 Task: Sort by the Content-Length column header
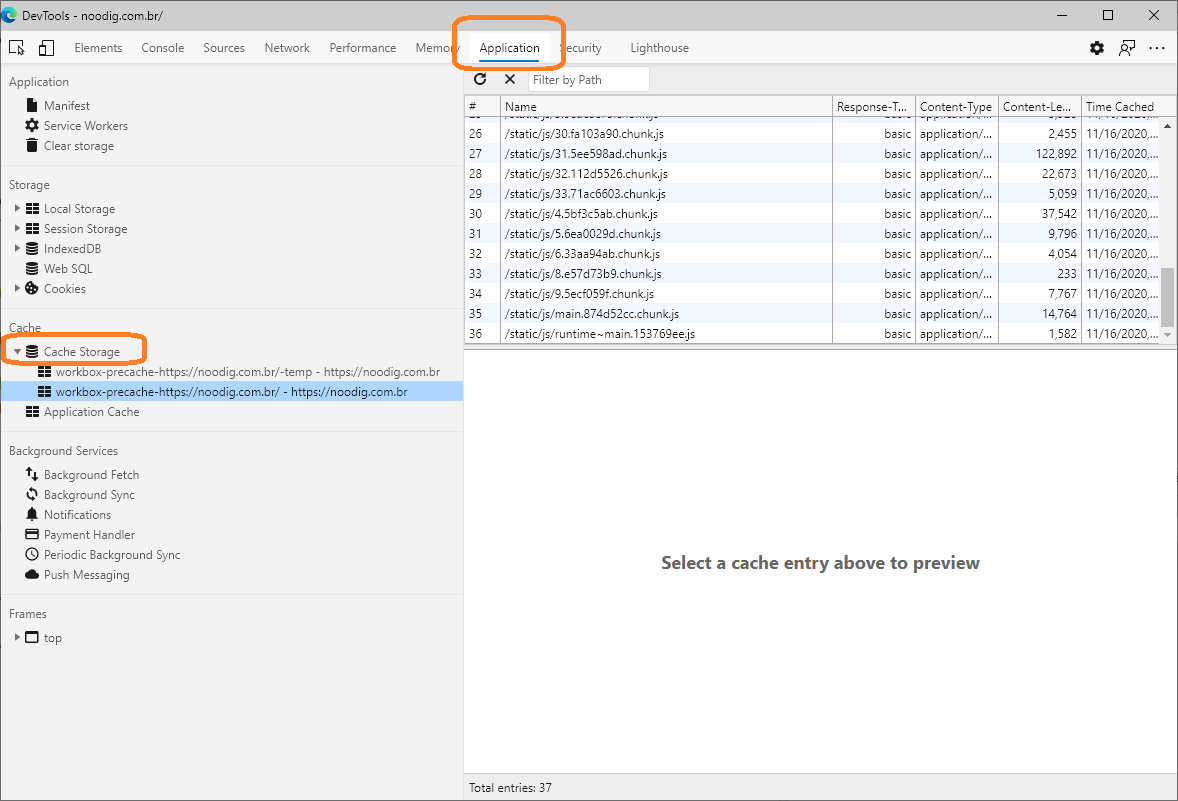(x=1039, y=107)
